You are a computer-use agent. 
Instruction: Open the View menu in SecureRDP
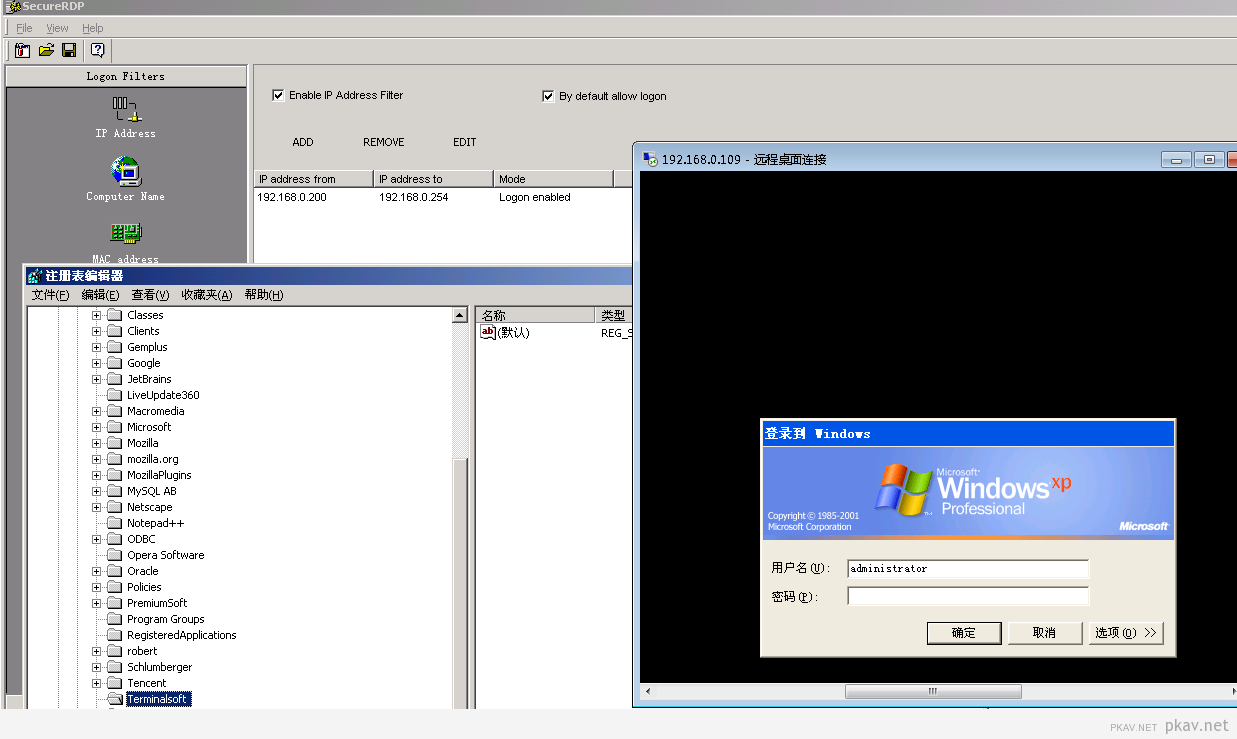(57, 28)
